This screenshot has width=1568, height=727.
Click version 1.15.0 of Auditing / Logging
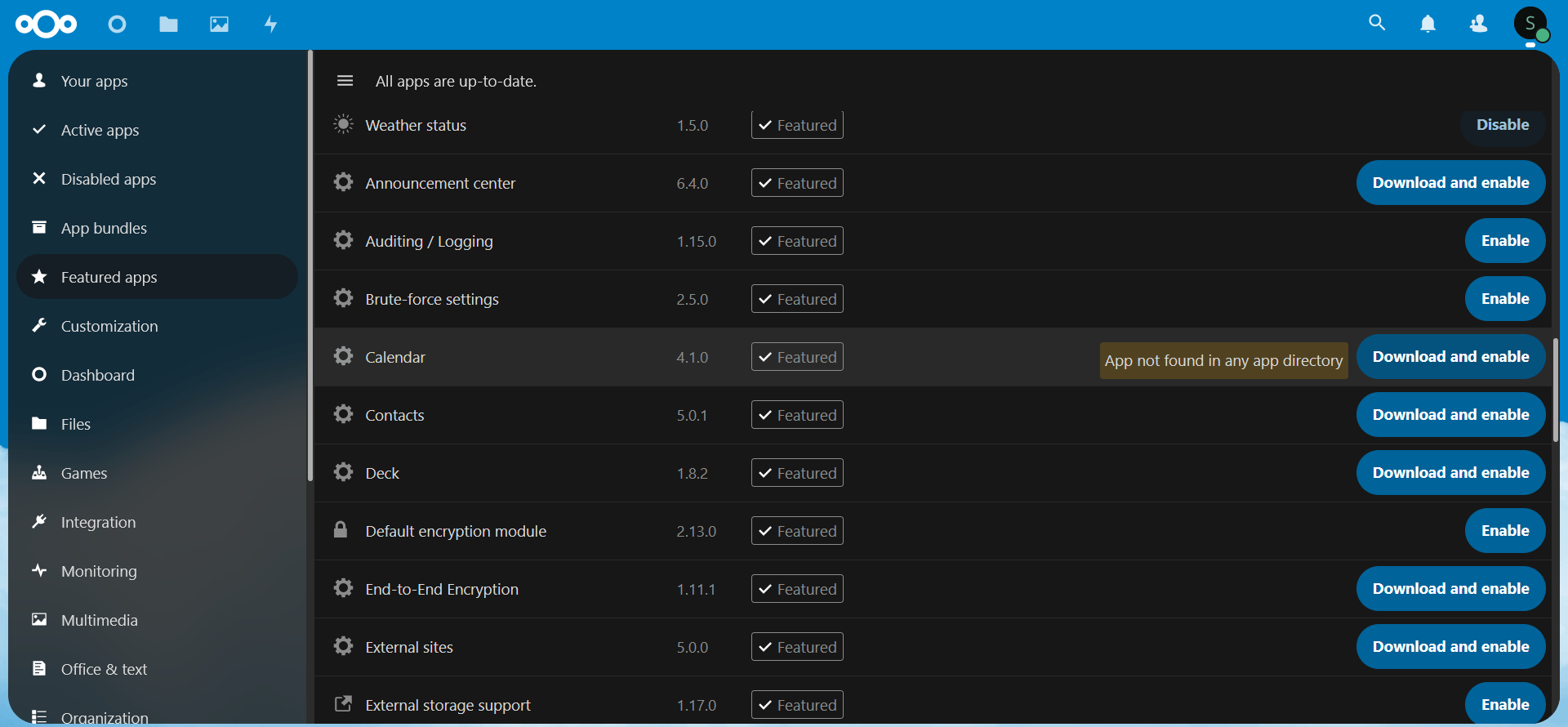(696, 242)
